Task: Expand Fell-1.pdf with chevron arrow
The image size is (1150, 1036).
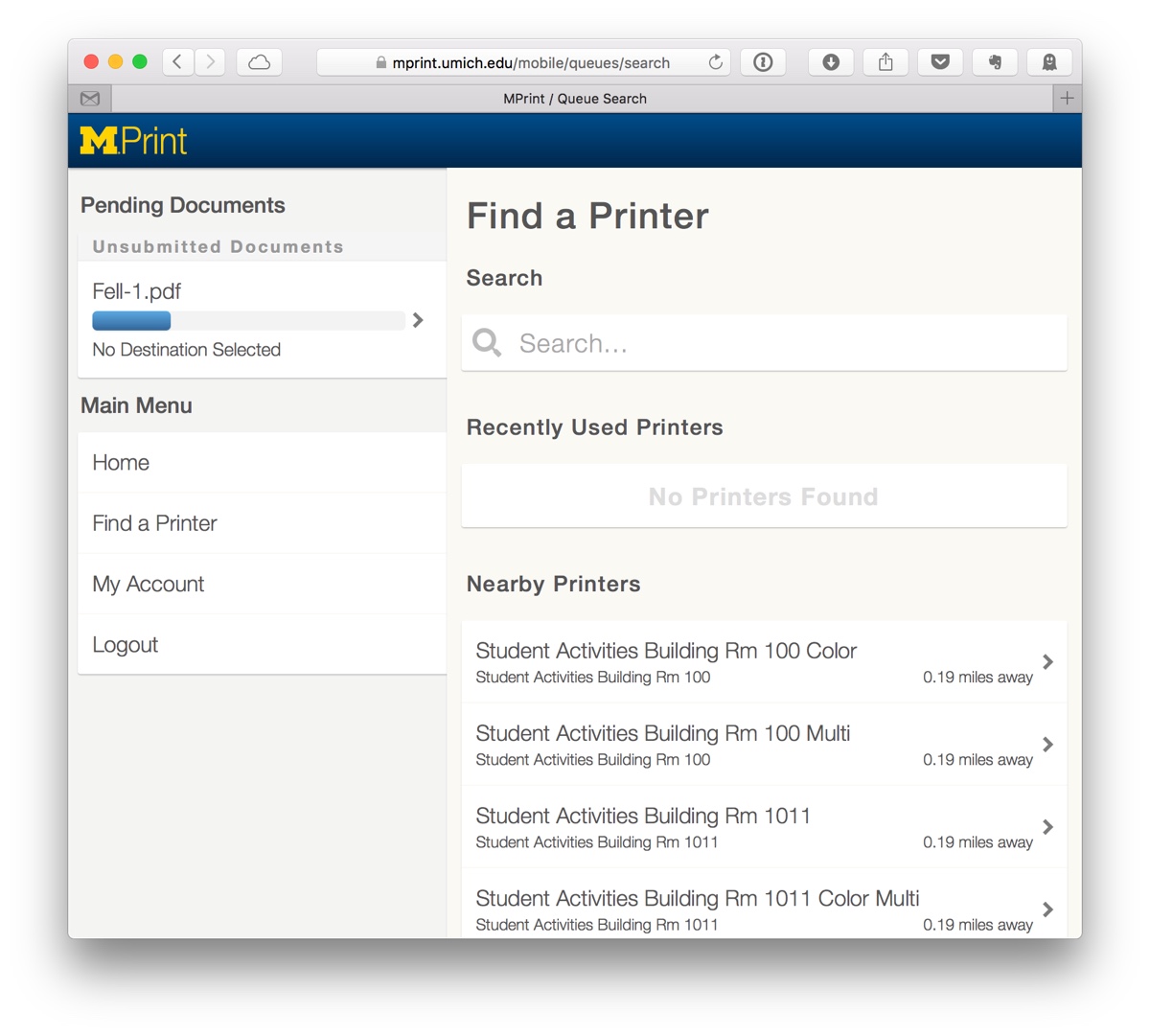Action: click(x=418, y=320)
